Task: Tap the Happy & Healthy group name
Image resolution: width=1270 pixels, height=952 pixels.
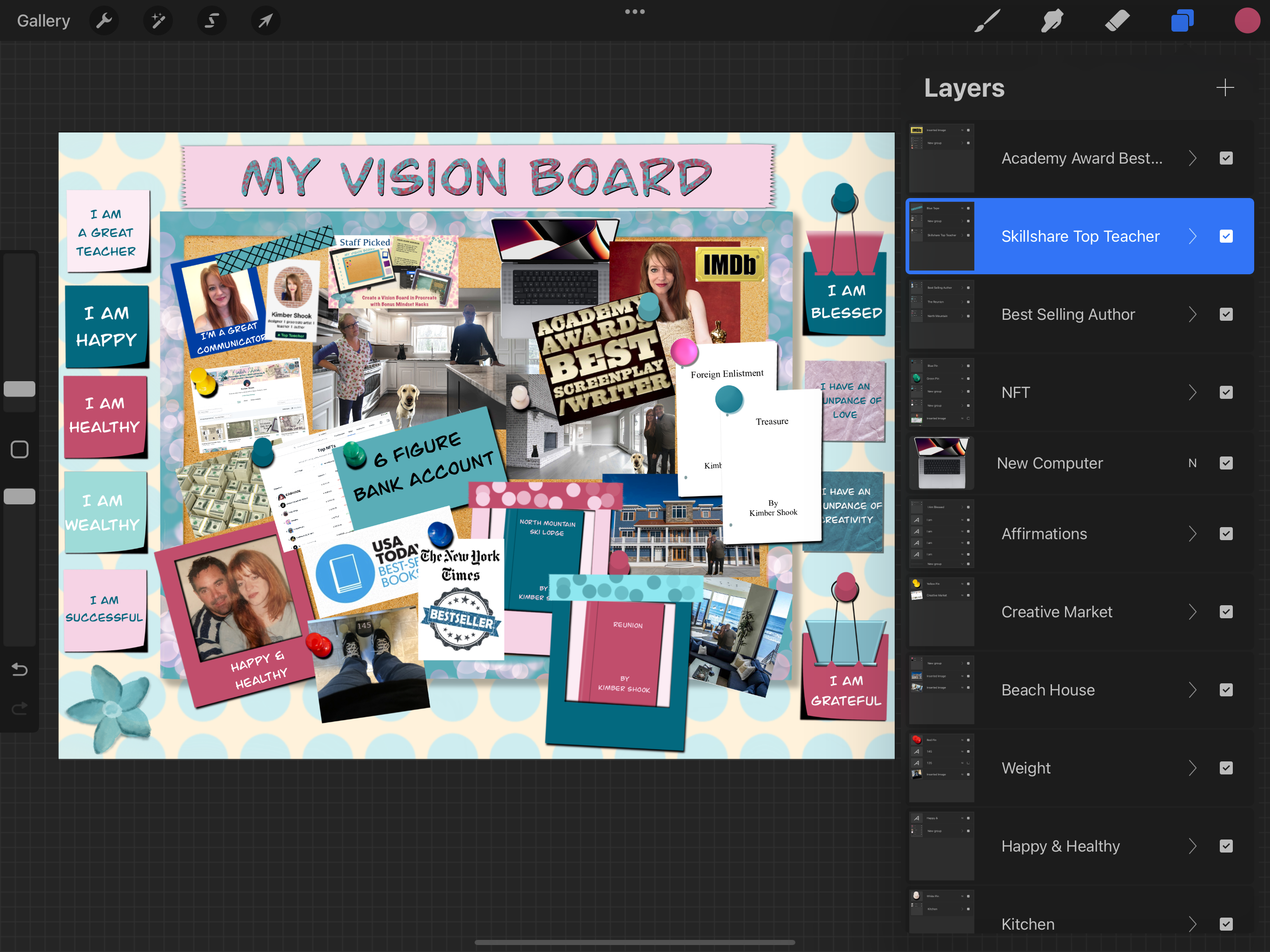Action: tap(1060, 846)
